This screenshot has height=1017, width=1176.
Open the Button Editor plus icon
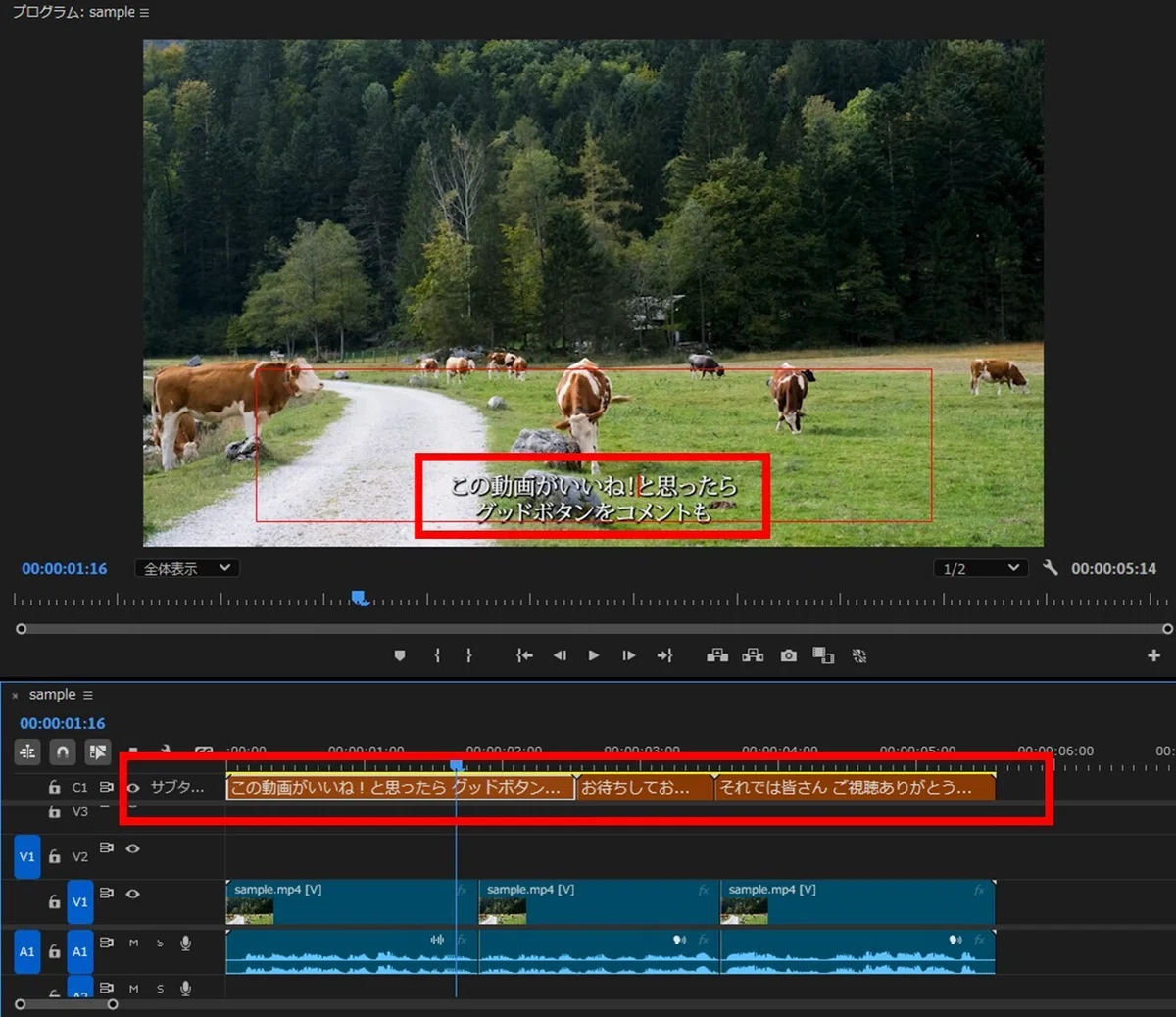point(1153,655)
